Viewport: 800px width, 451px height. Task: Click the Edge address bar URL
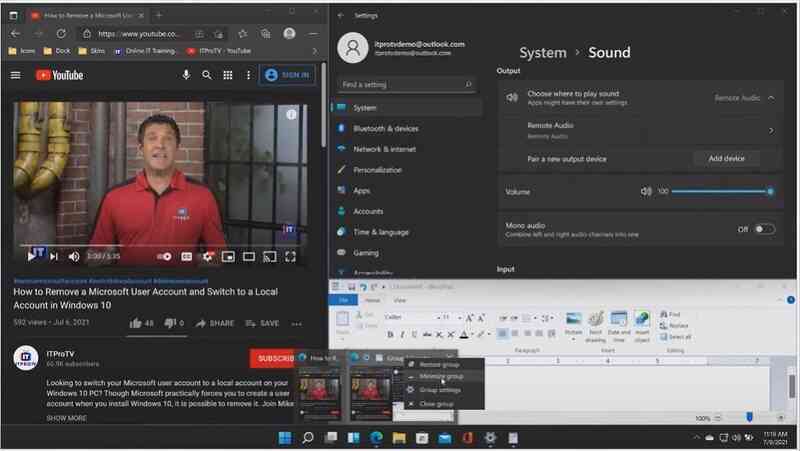click(138, 34)
